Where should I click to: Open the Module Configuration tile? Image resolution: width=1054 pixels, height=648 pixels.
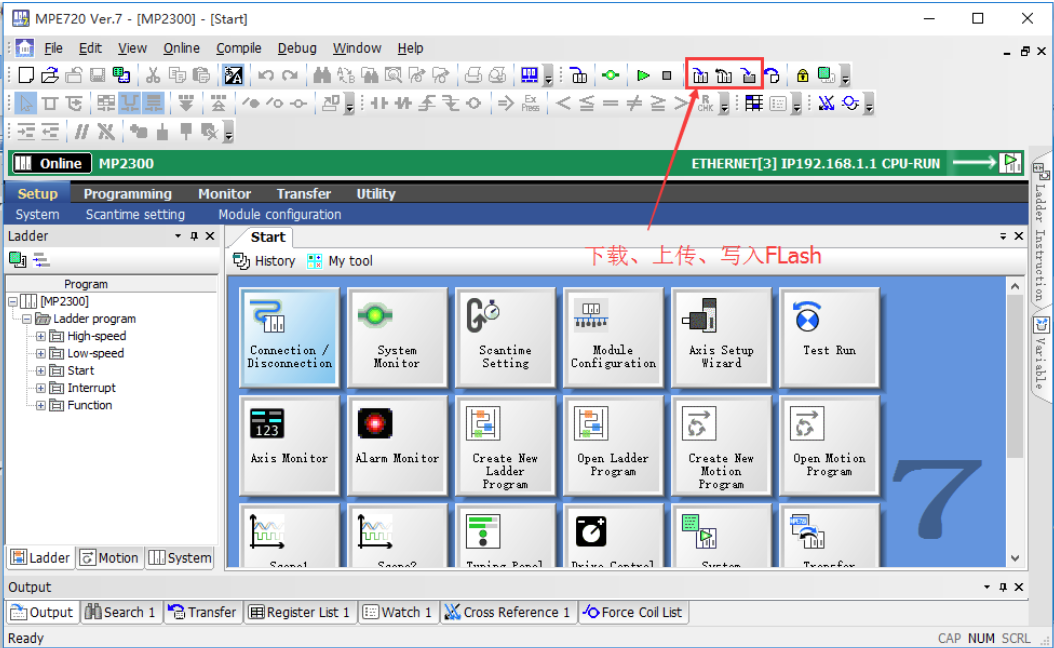coord(613,337)
